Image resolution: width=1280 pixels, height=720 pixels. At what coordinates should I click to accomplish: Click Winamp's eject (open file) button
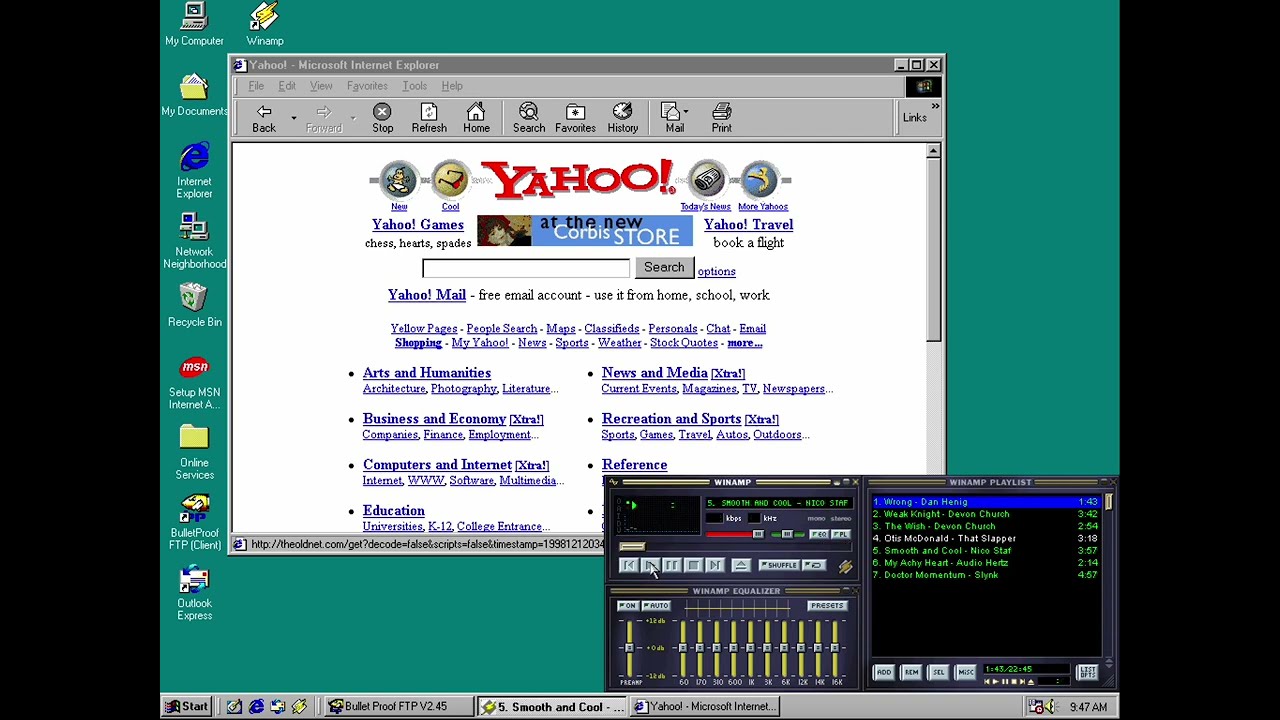click(741, 565)
